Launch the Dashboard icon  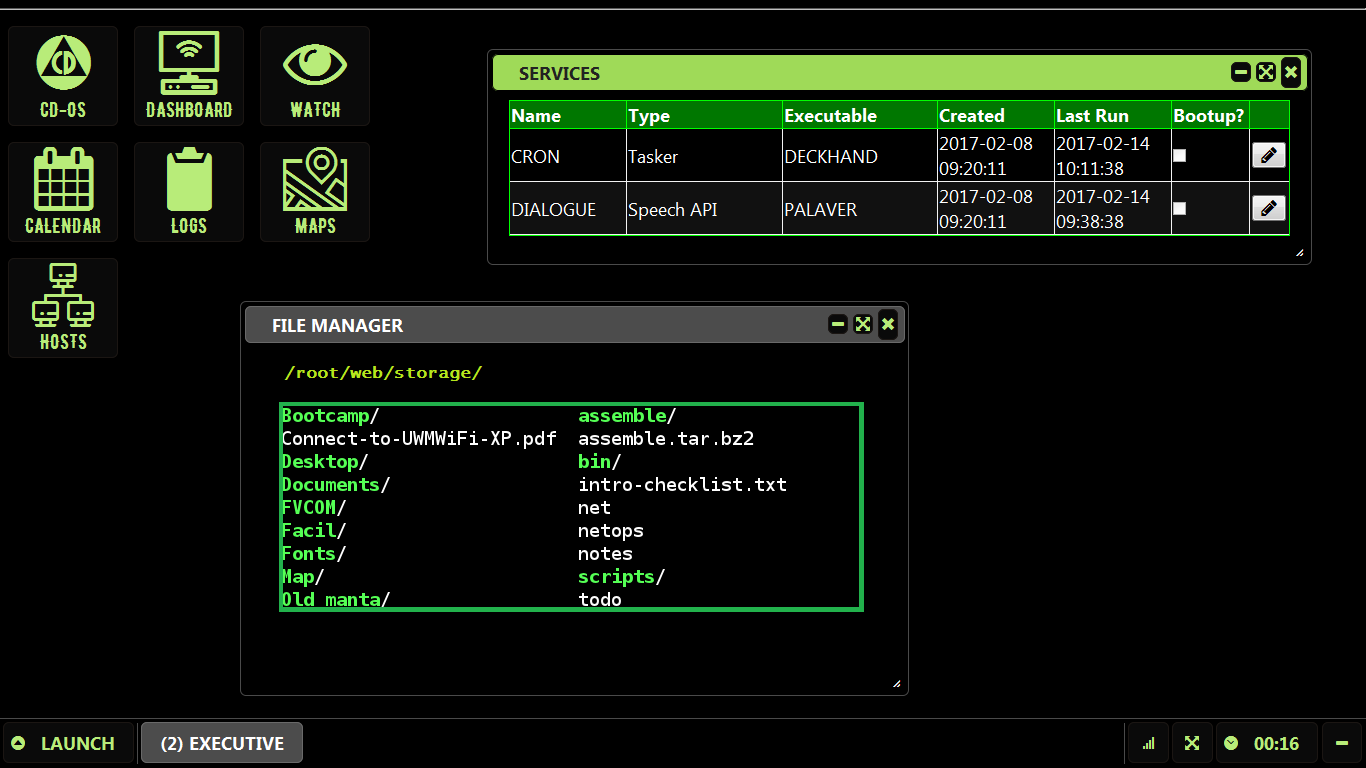point(189,76)
